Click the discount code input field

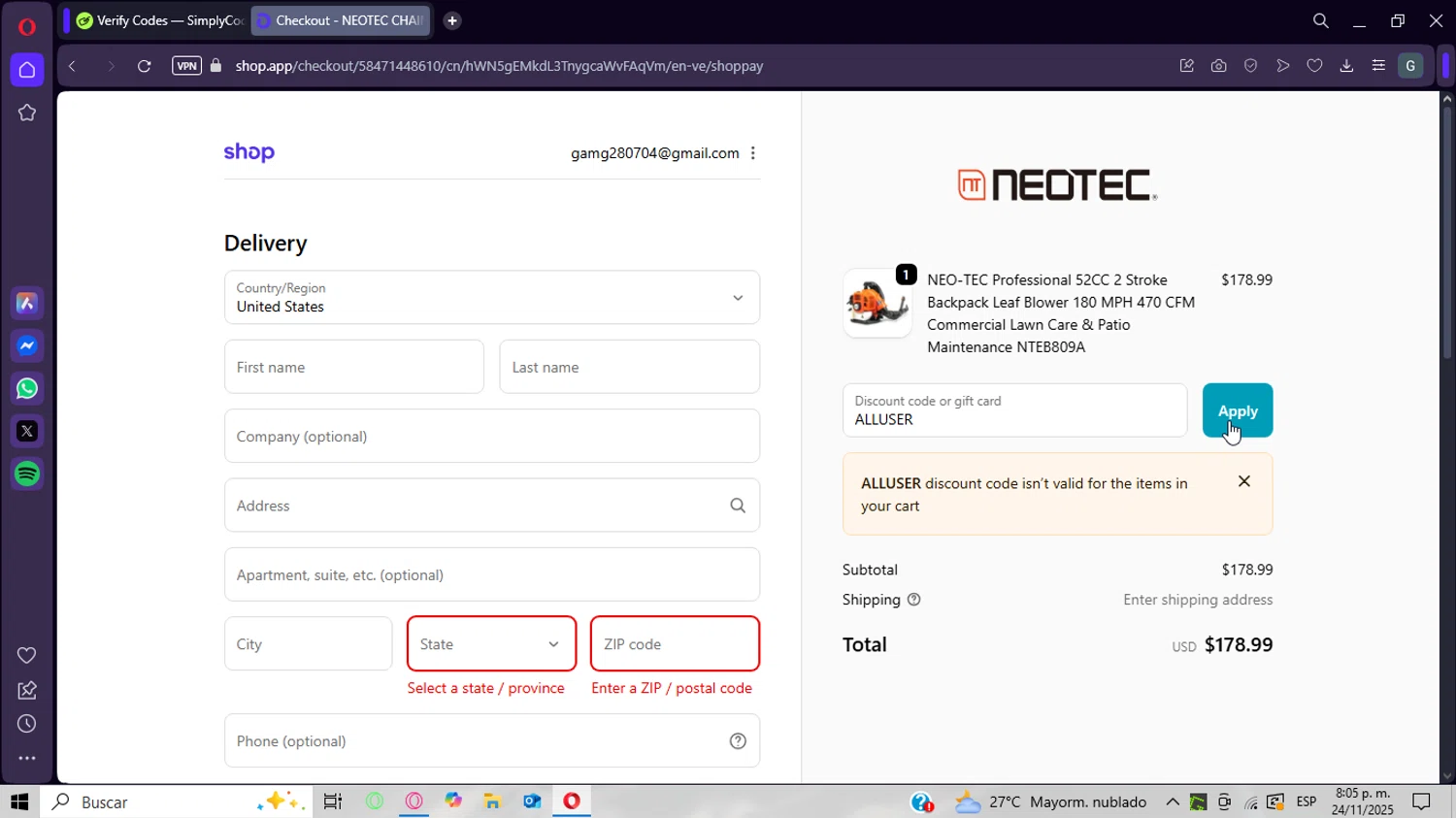point(1014,410)
